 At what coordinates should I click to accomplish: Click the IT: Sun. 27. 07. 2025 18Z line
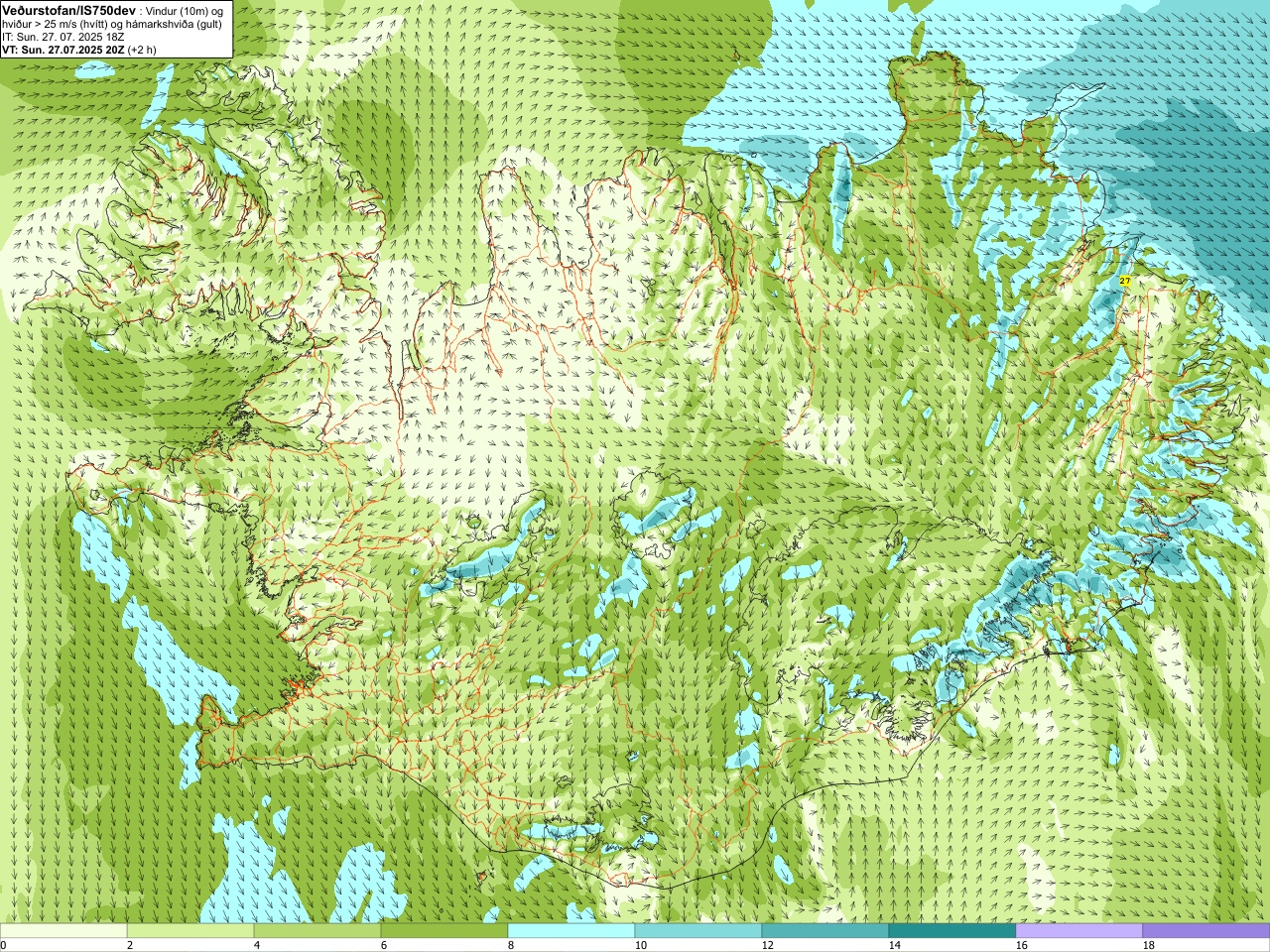[x=63, y=37]
